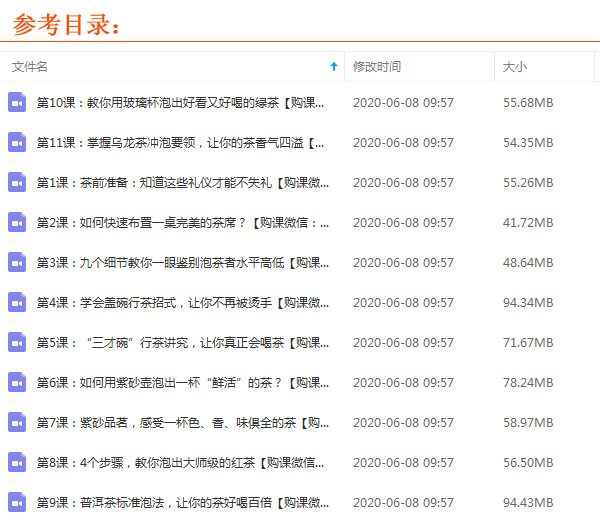Click the video icon beside 第2课
Viewport: 600px width, 523px height.
[17, 222]
